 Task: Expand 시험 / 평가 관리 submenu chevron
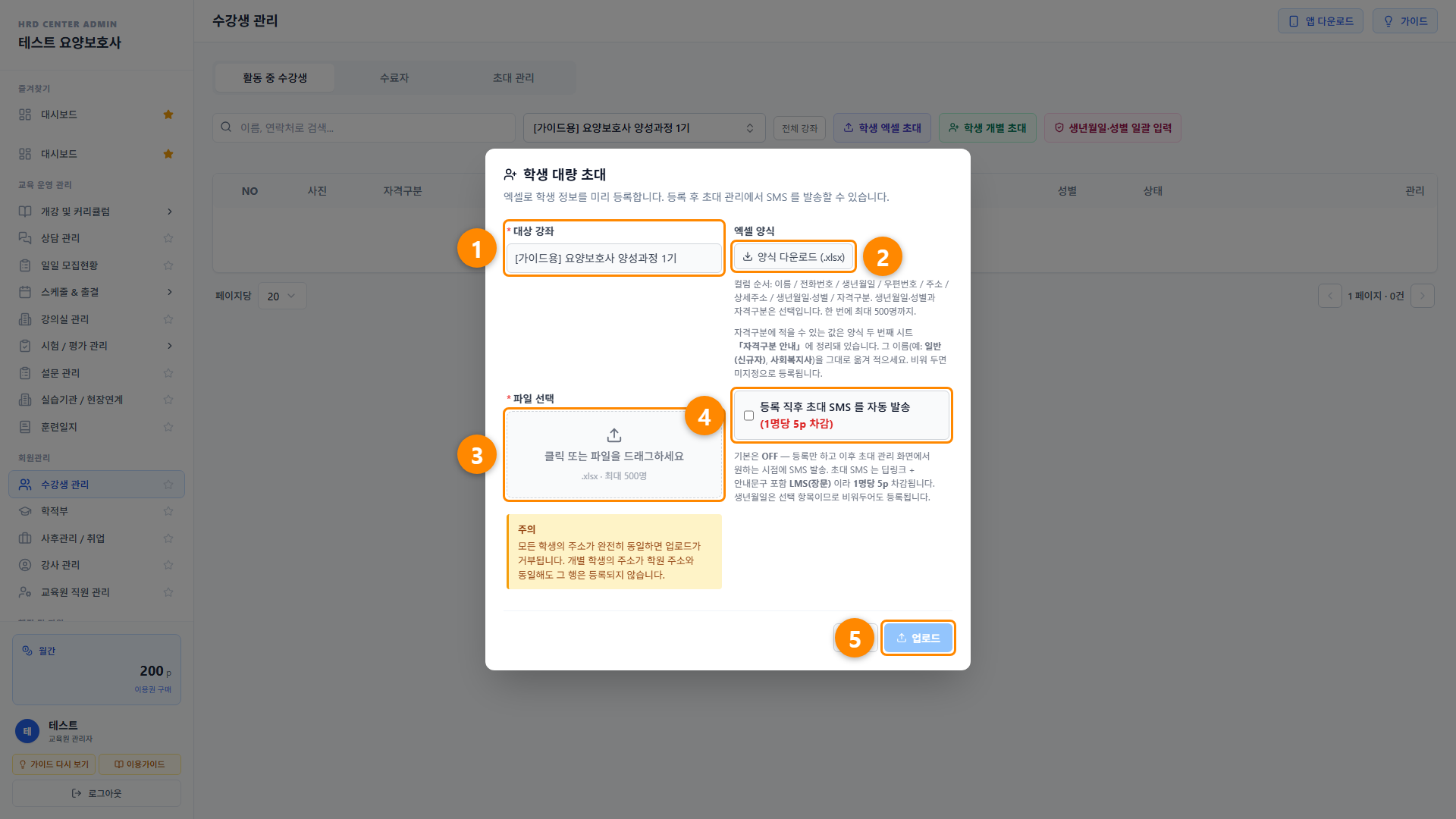[169, 346]
